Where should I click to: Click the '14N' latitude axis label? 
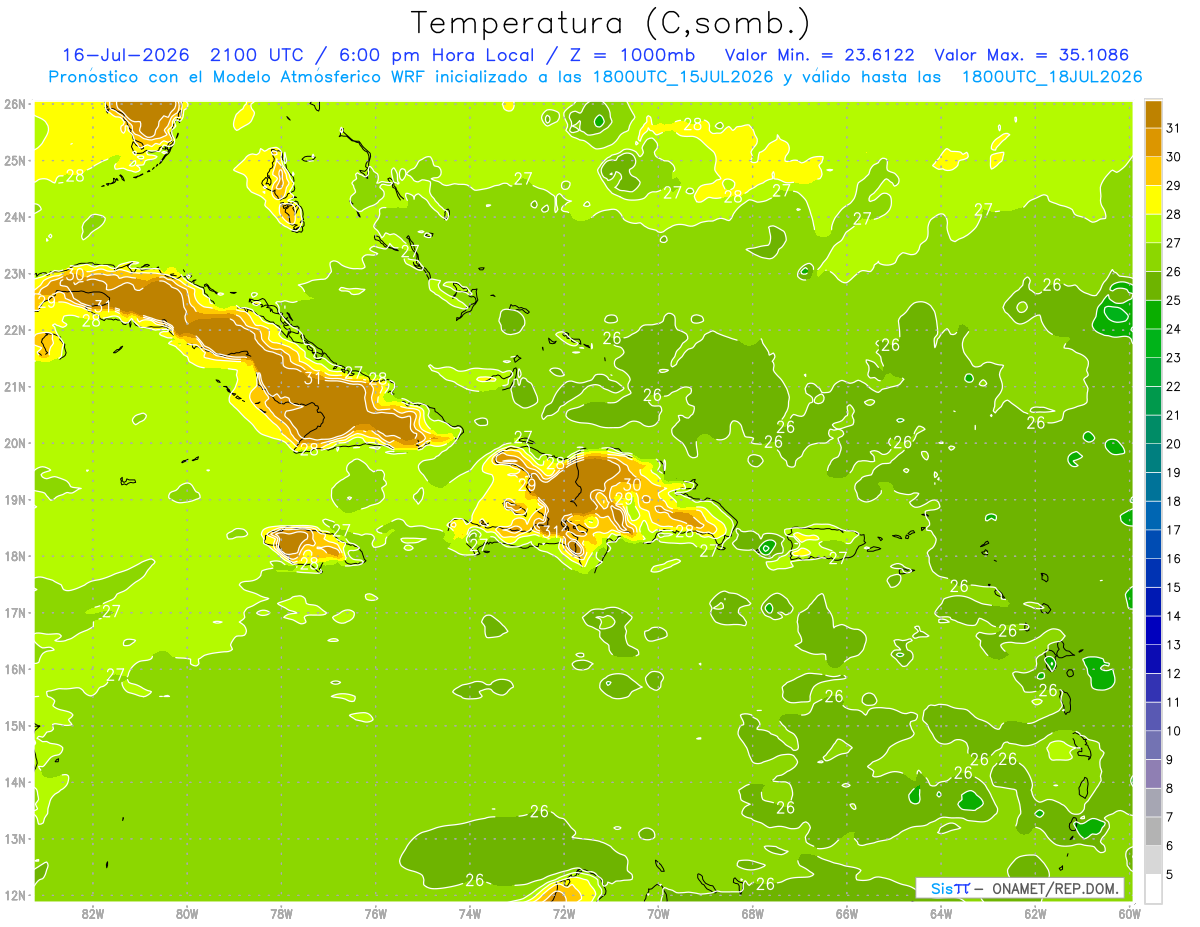[x=14, y=782]
